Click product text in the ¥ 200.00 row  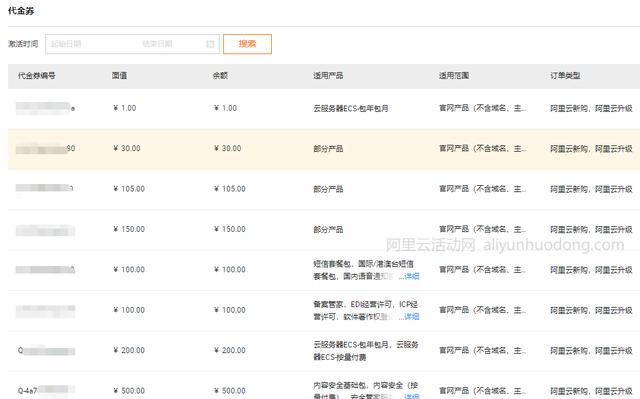(x=366, y=351)
